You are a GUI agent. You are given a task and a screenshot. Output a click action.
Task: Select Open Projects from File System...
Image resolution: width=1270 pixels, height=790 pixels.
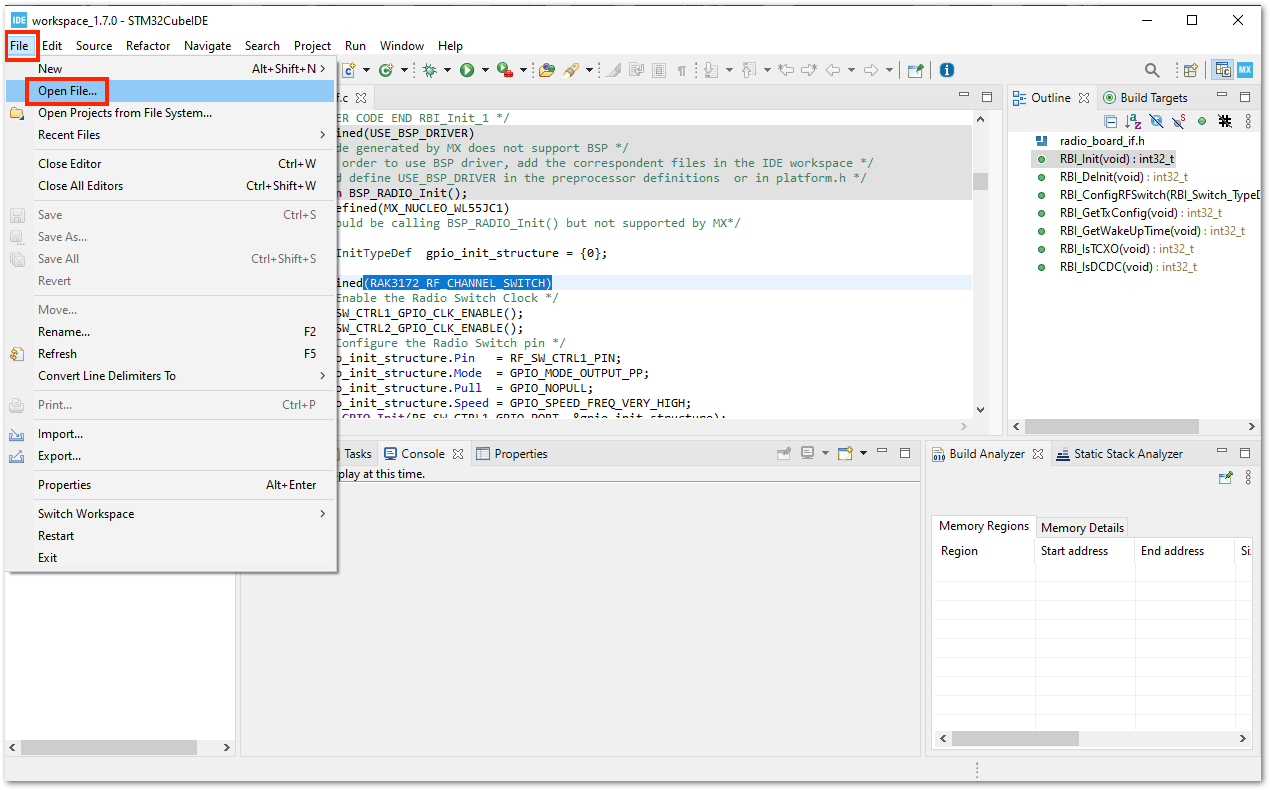tap(170, 113)
